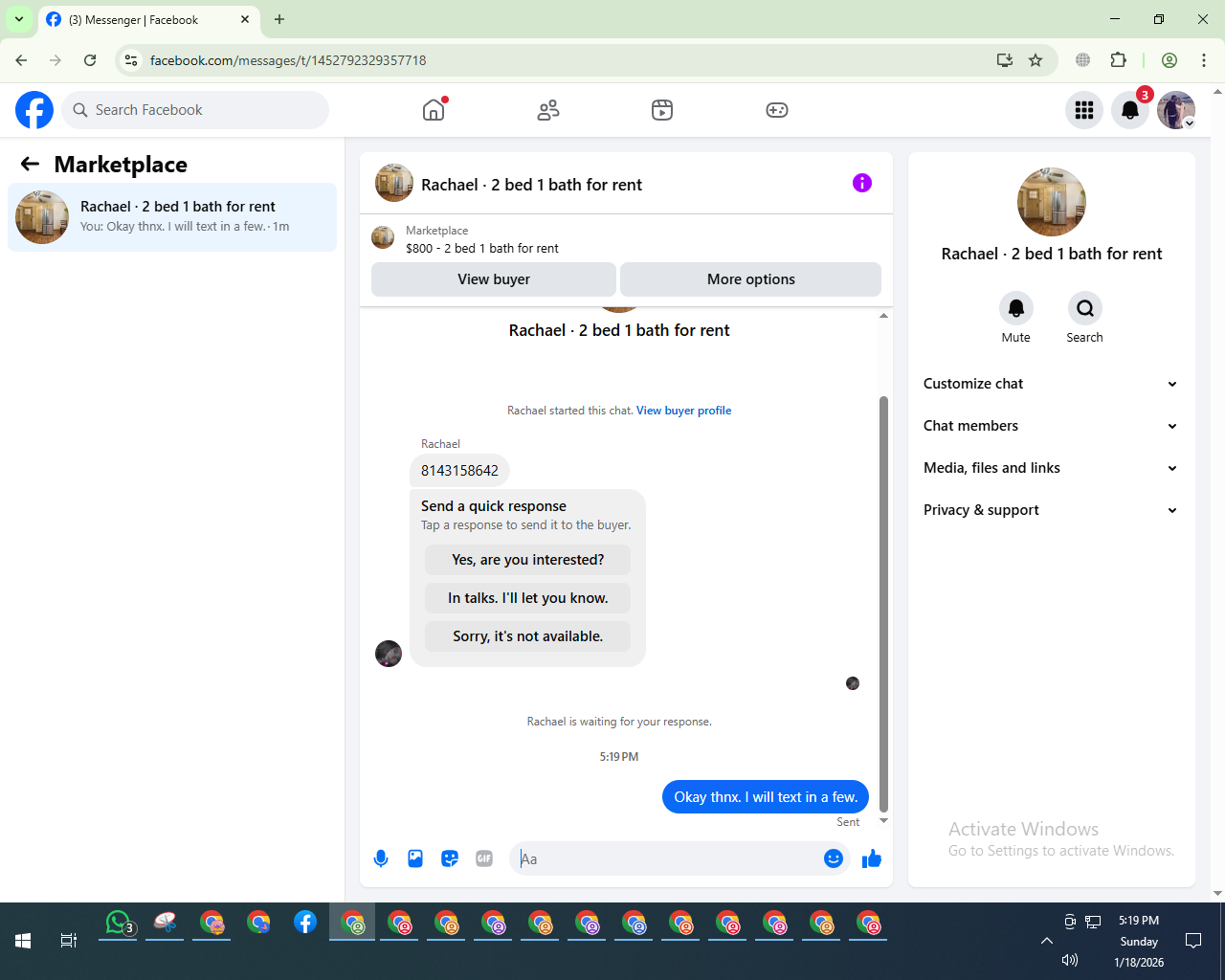Click the browser address bar URL

point(288,60)
